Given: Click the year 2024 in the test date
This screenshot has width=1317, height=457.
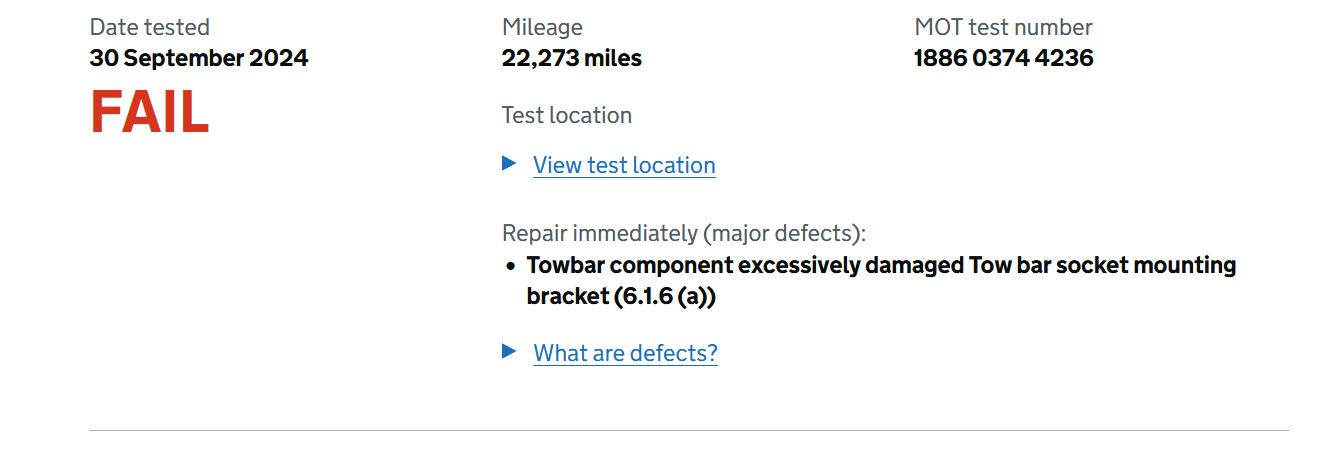Looking at the screenshot, I should pos(279,58).
